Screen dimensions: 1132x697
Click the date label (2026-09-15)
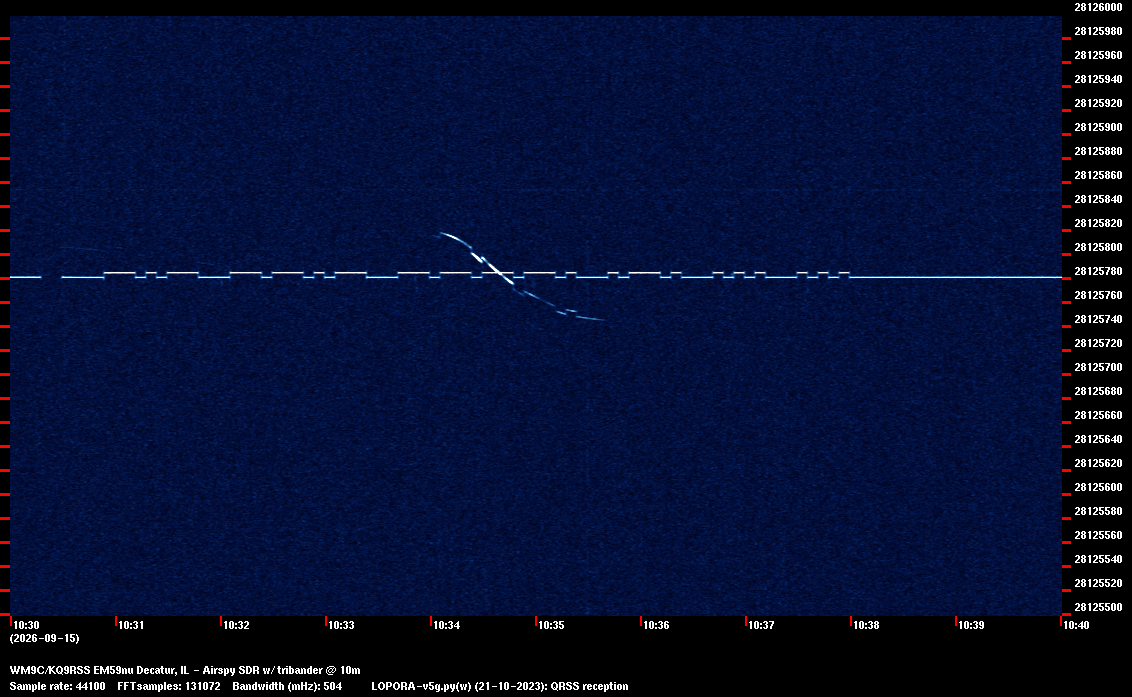tap(44, 638)
